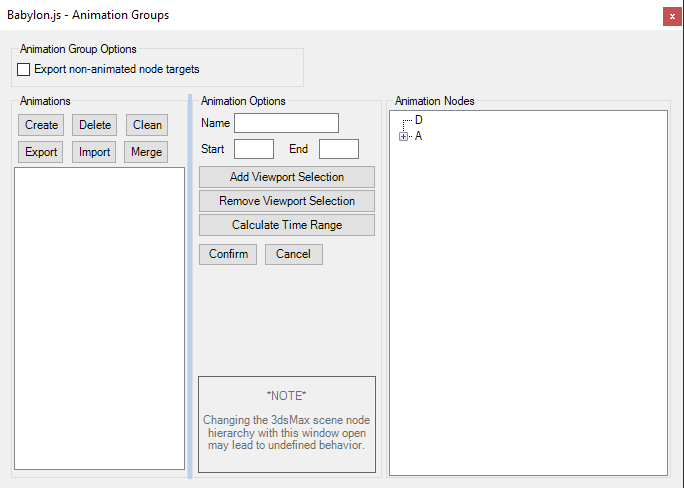Viewport: 684px width, 488px height.
Task: Select node A in the tree
Action: pyautogui.click(x=418, y=136)
